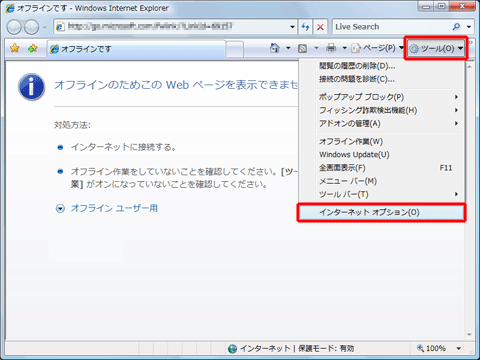The width and height of the screenshot is (480, 360).
Task: Expand オフライン ユーザー用 section
Action: click(x=107, y=208)
